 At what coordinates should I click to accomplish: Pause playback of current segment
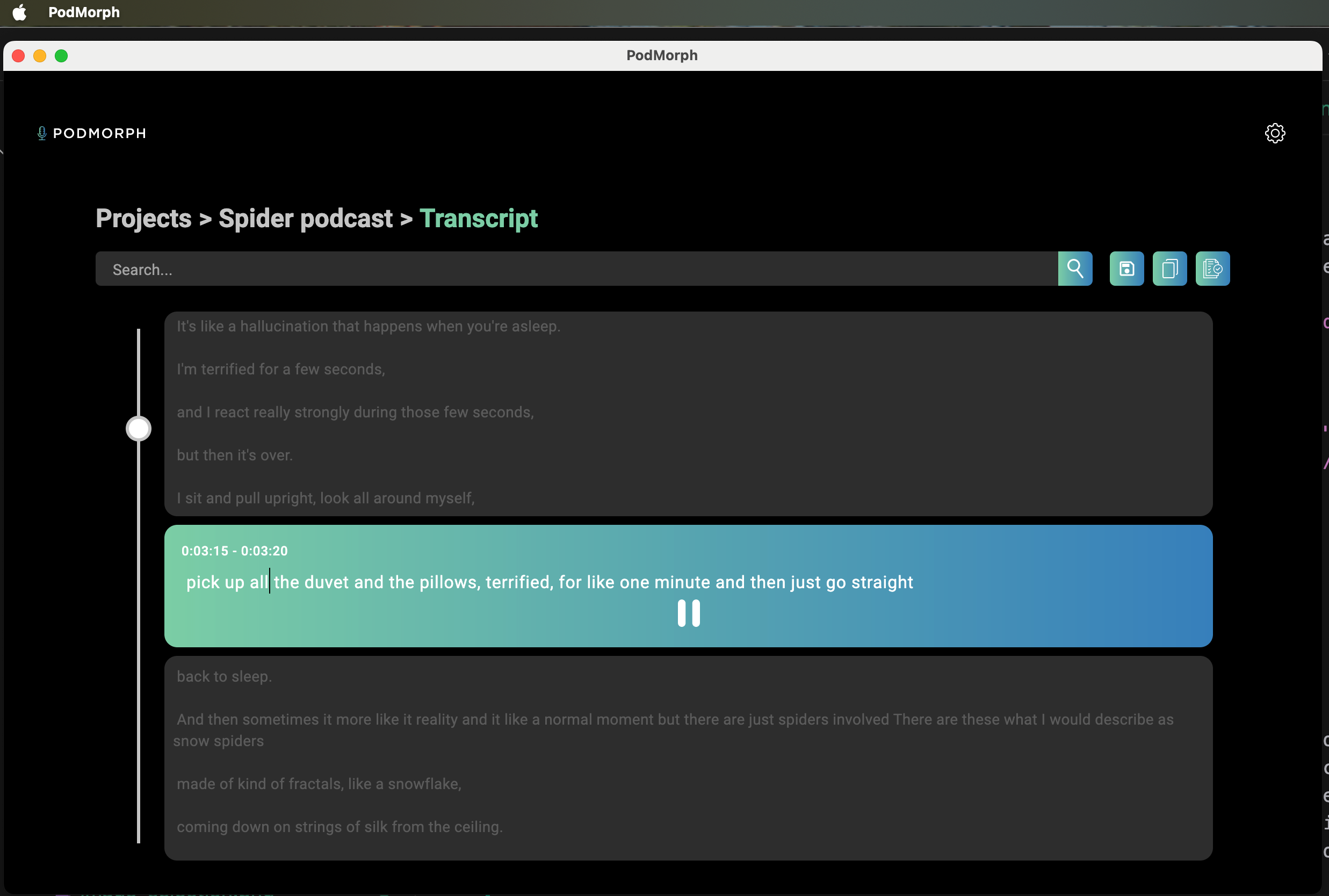point(689,613)
